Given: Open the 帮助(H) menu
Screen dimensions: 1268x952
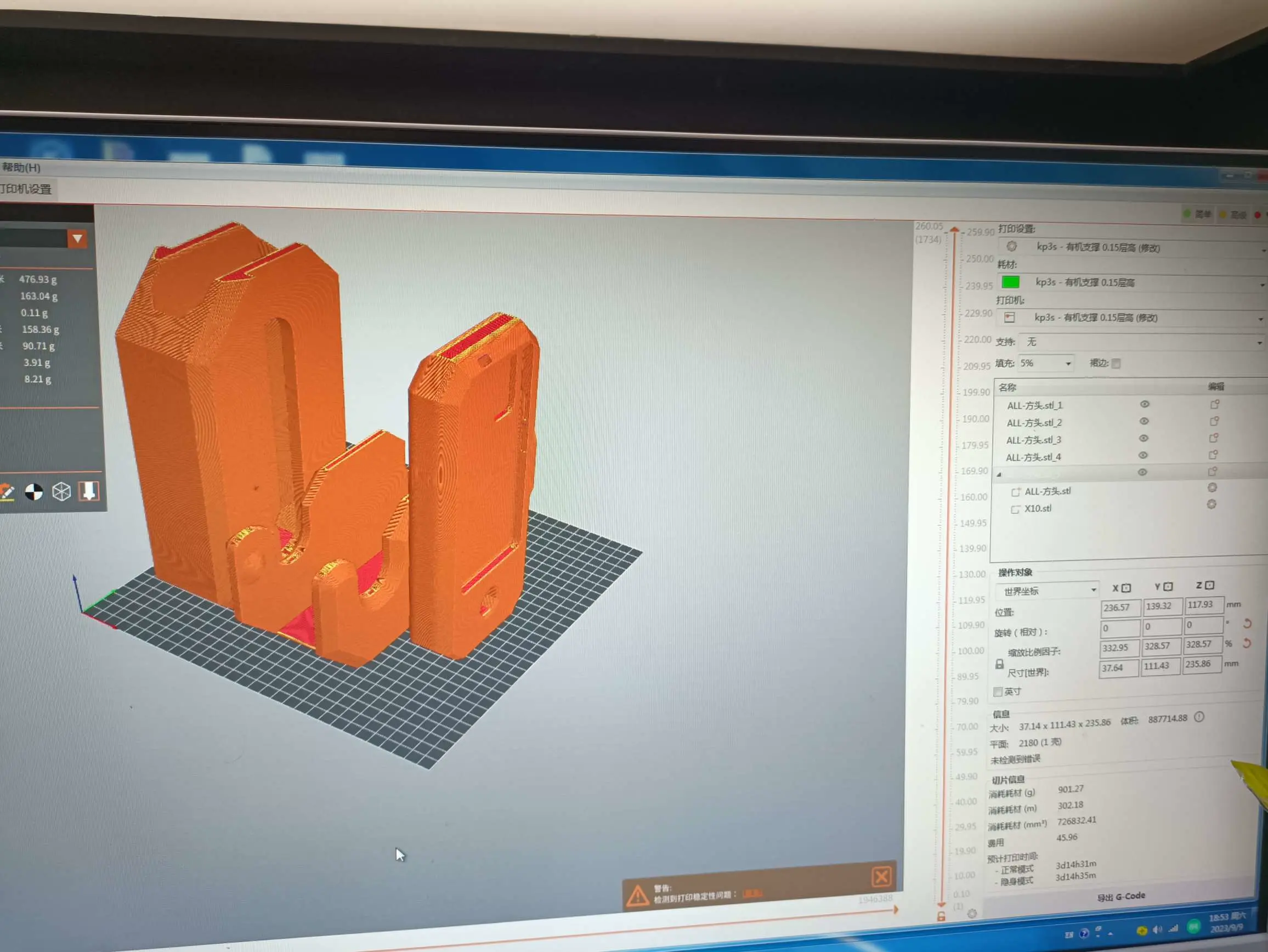Looking at the screenshot, I should (21, 167).
